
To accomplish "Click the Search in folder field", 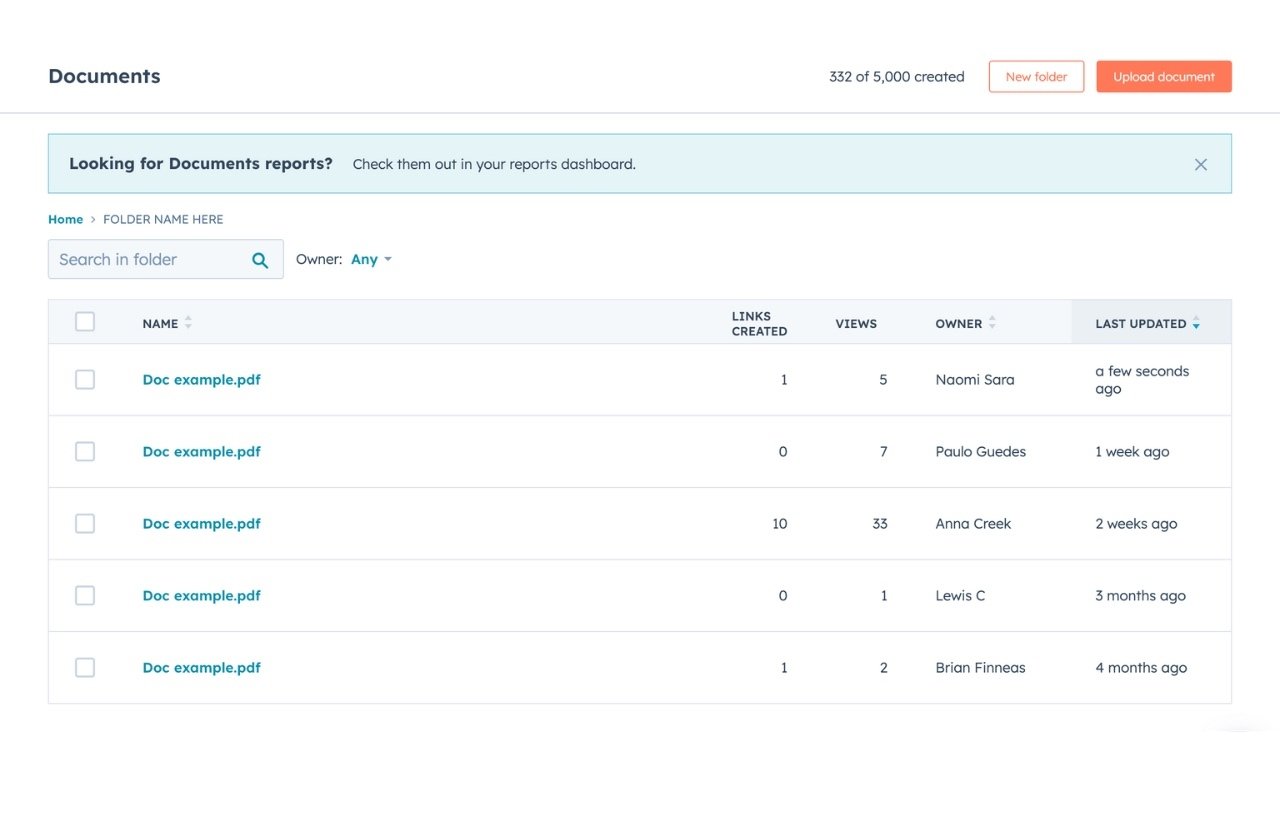I will pyautogui.click(x=150, y=259).
